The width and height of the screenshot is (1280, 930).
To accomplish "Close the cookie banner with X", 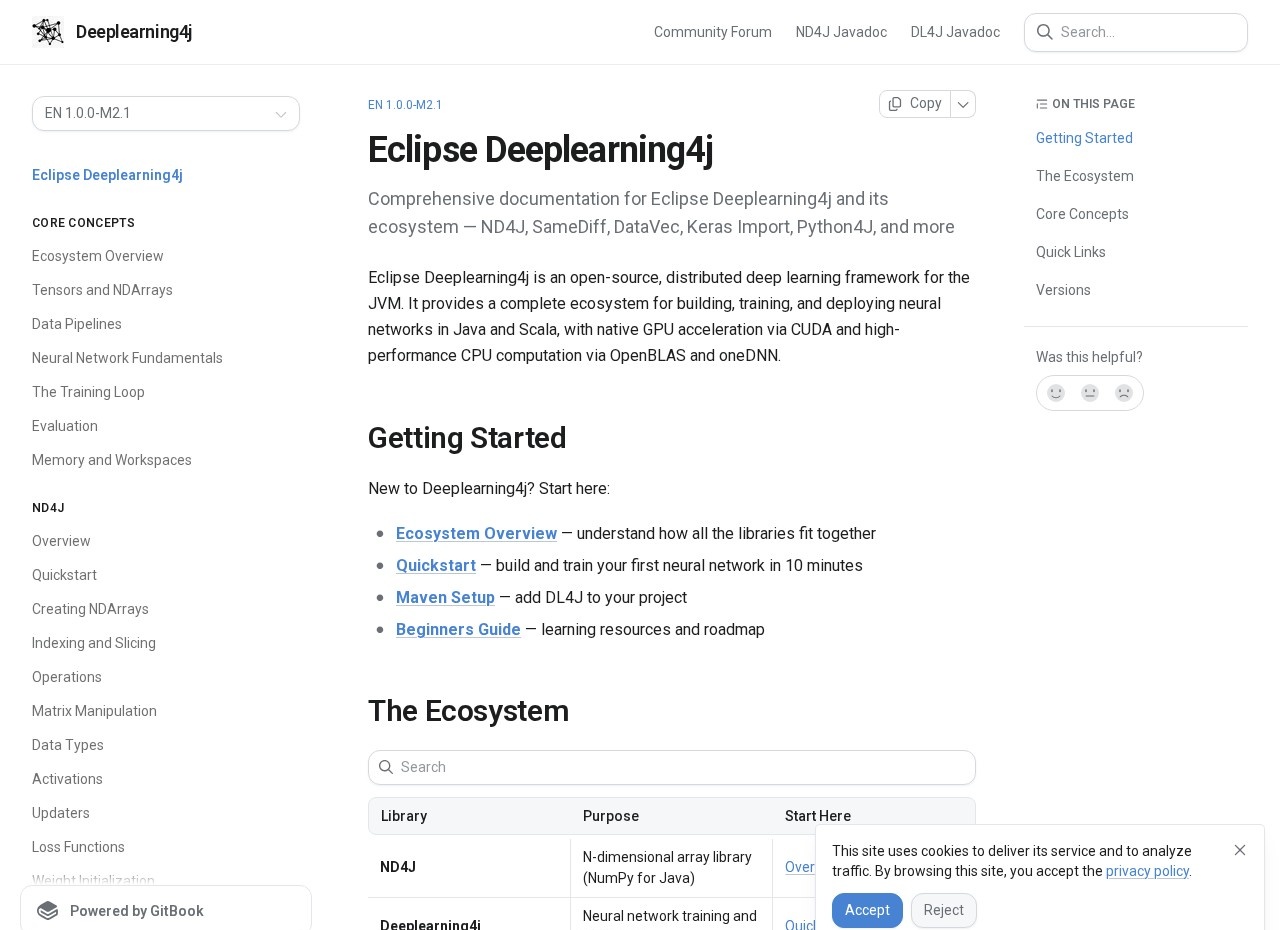I will click(x=1240, y=850).
